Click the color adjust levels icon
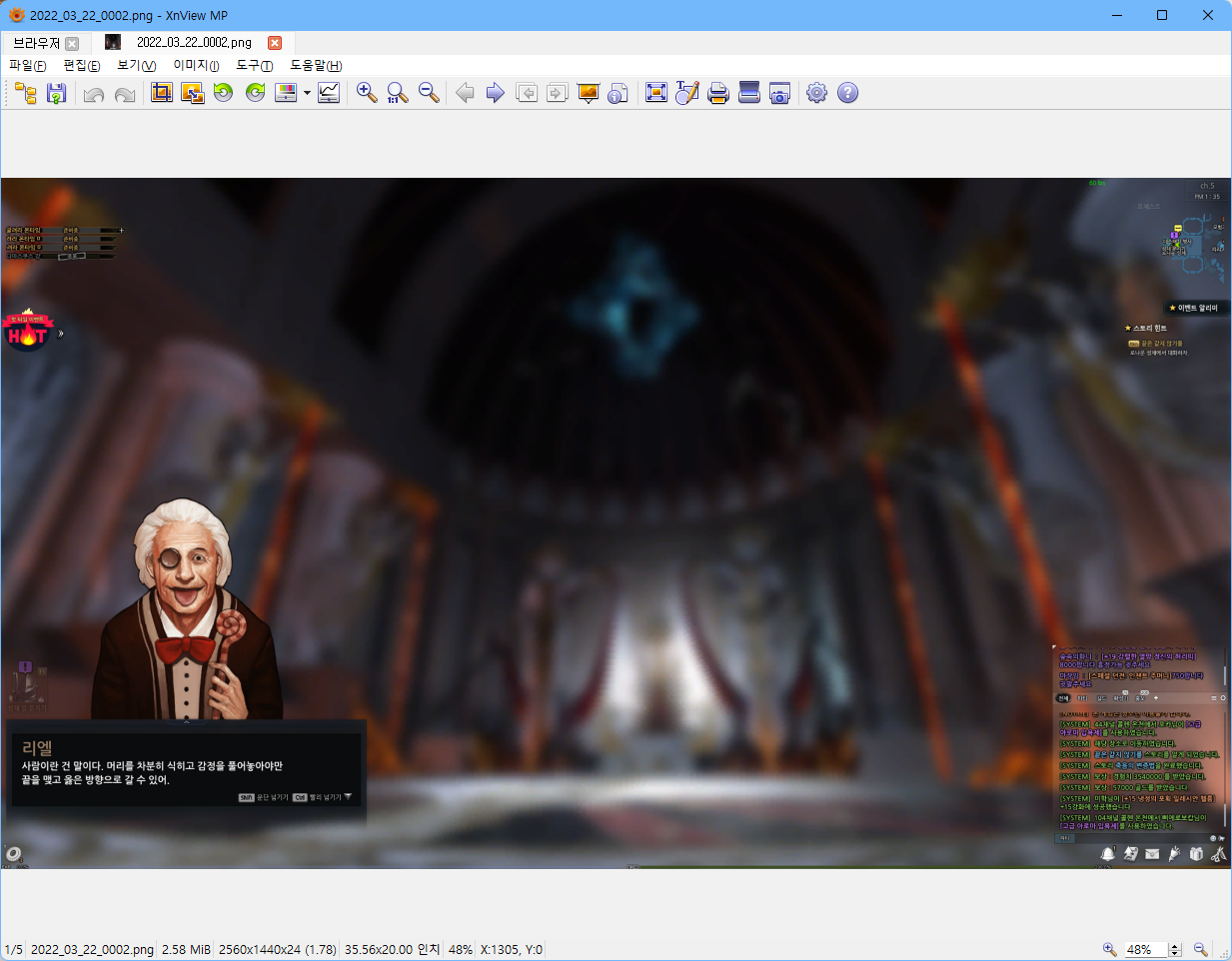Viewport: 1232px width, 961px height. pos(286,93)
